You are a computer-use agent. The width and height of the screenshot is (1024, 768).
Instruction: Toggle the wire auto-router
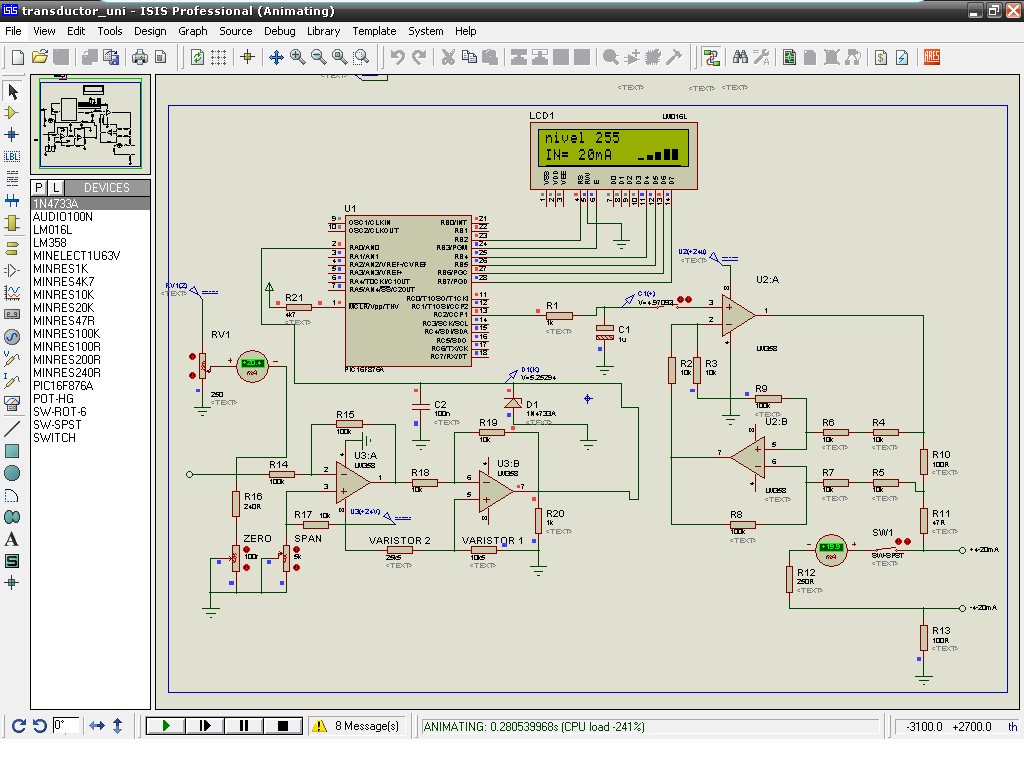click(x=712, y=57)
